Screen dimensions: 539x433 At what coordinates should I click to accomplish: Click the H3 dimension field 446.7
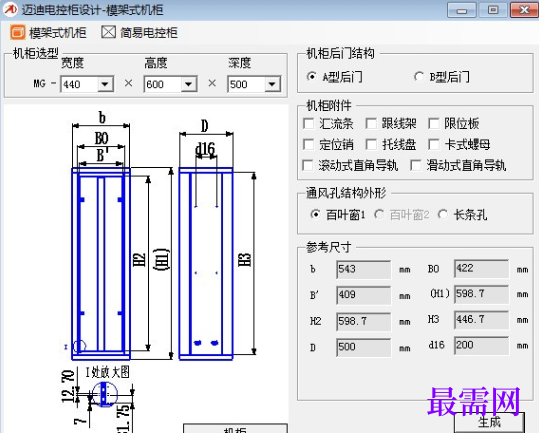click(x=481, y=320)
